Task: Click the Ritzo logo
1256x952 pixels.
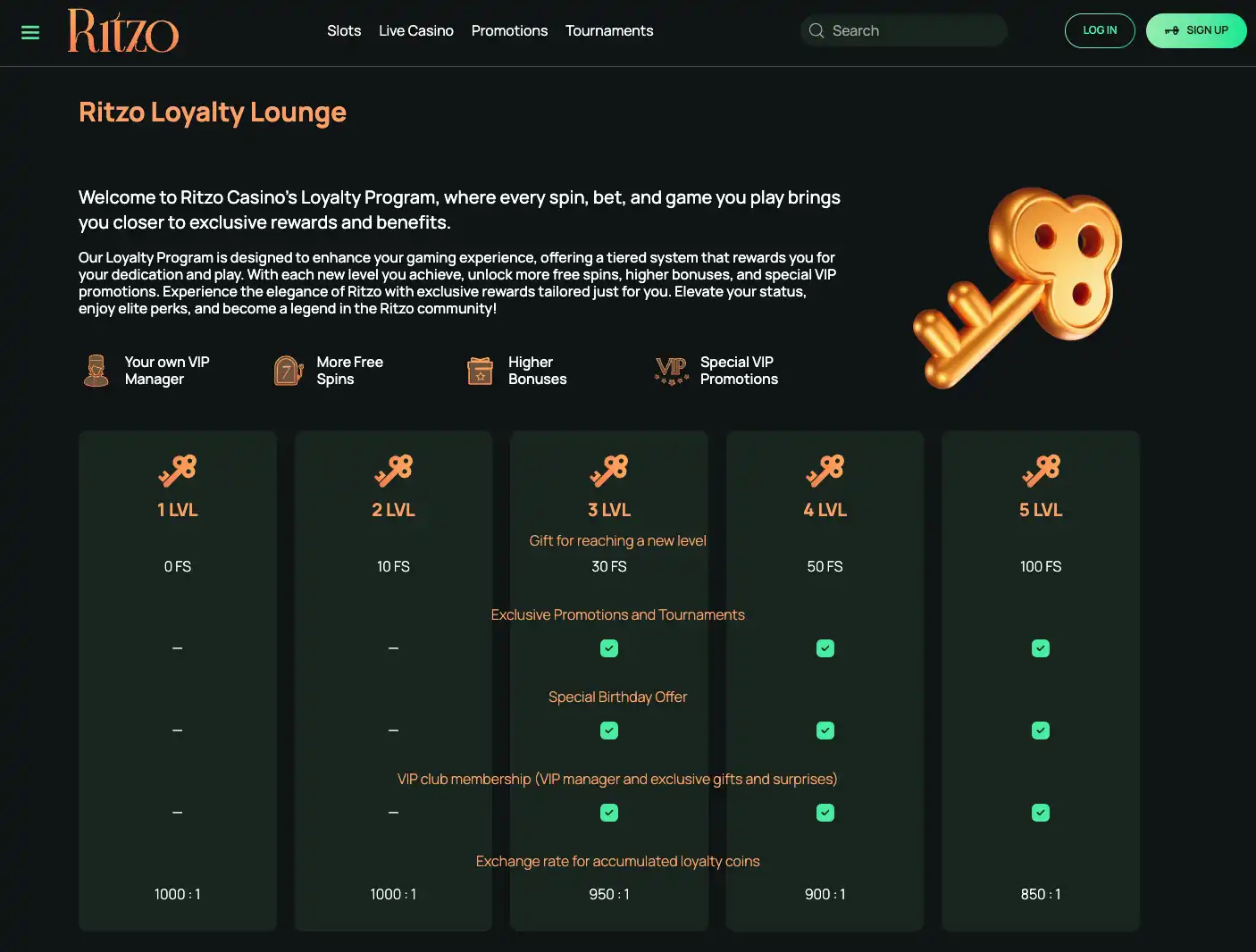Action: [x=123, y=31]
